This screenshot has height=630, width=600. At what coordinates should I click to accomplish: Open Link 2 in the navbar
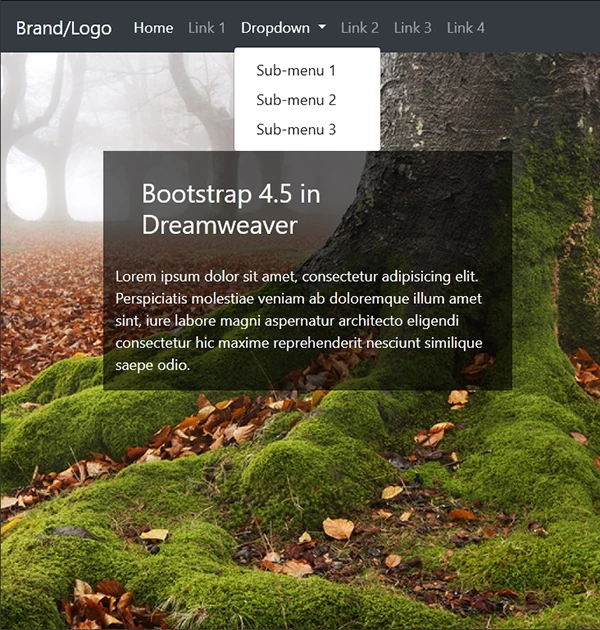(359, 28)
